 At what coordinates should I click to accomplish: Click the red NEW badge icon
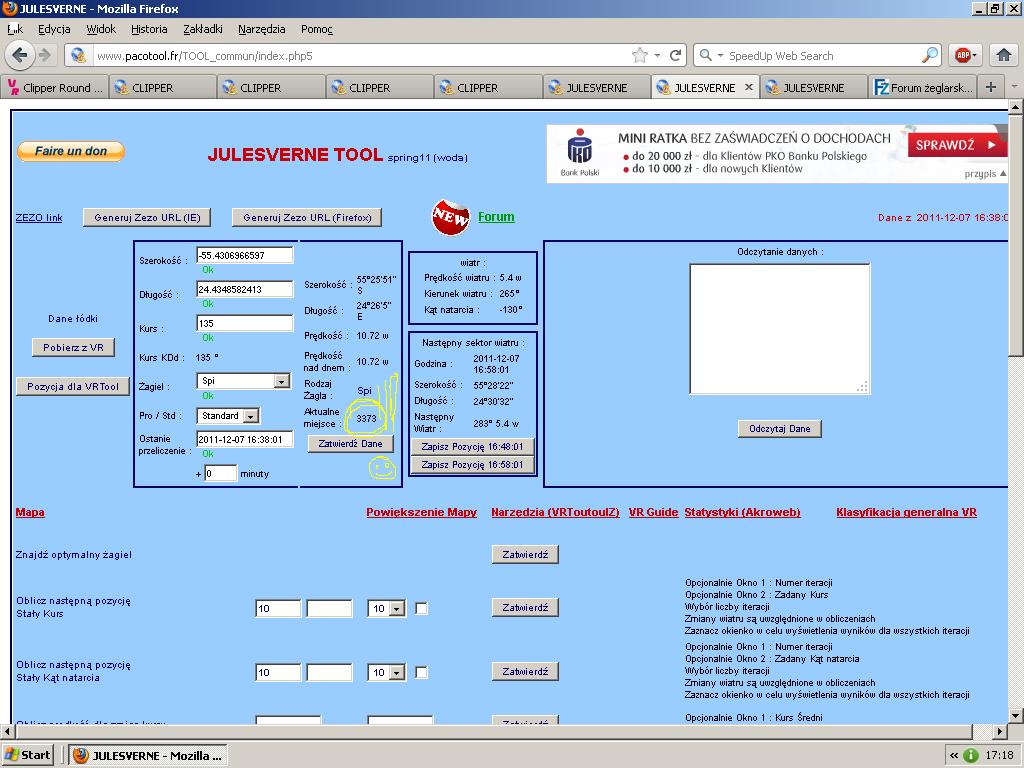(x=450, y=217)
